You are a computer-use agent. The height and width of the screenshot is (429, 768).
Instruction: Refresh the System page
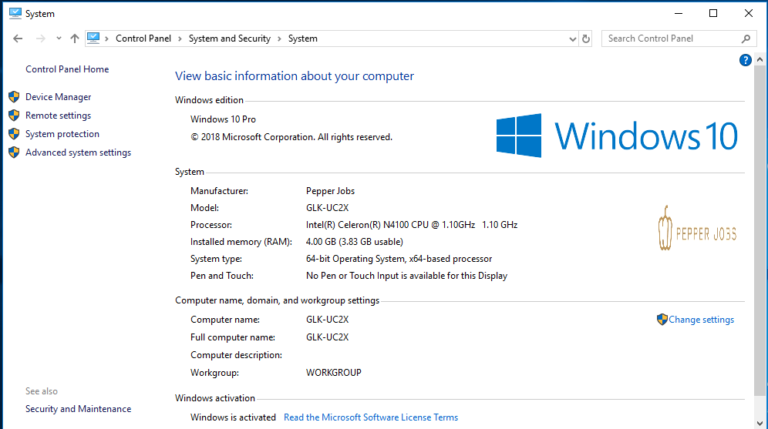click(586, 39)
